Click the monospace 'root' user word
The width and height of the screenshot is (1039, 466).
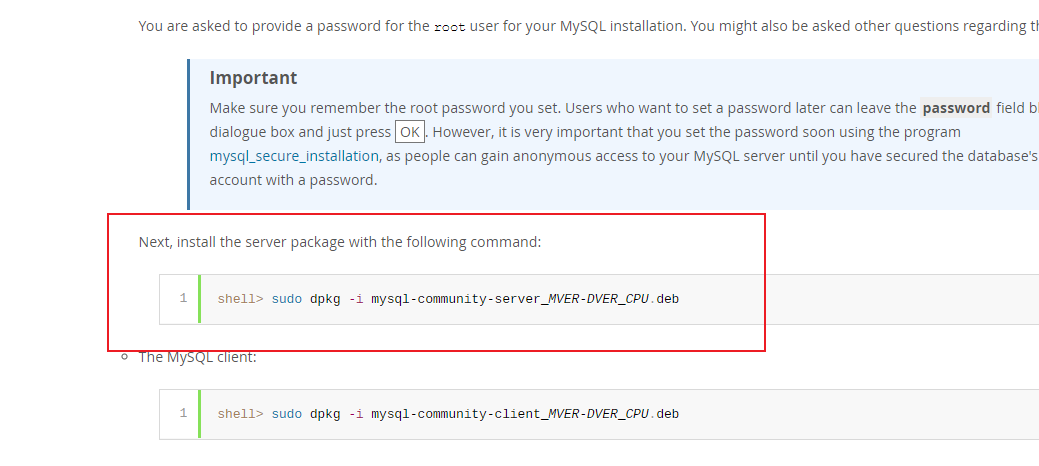(449, 27)
